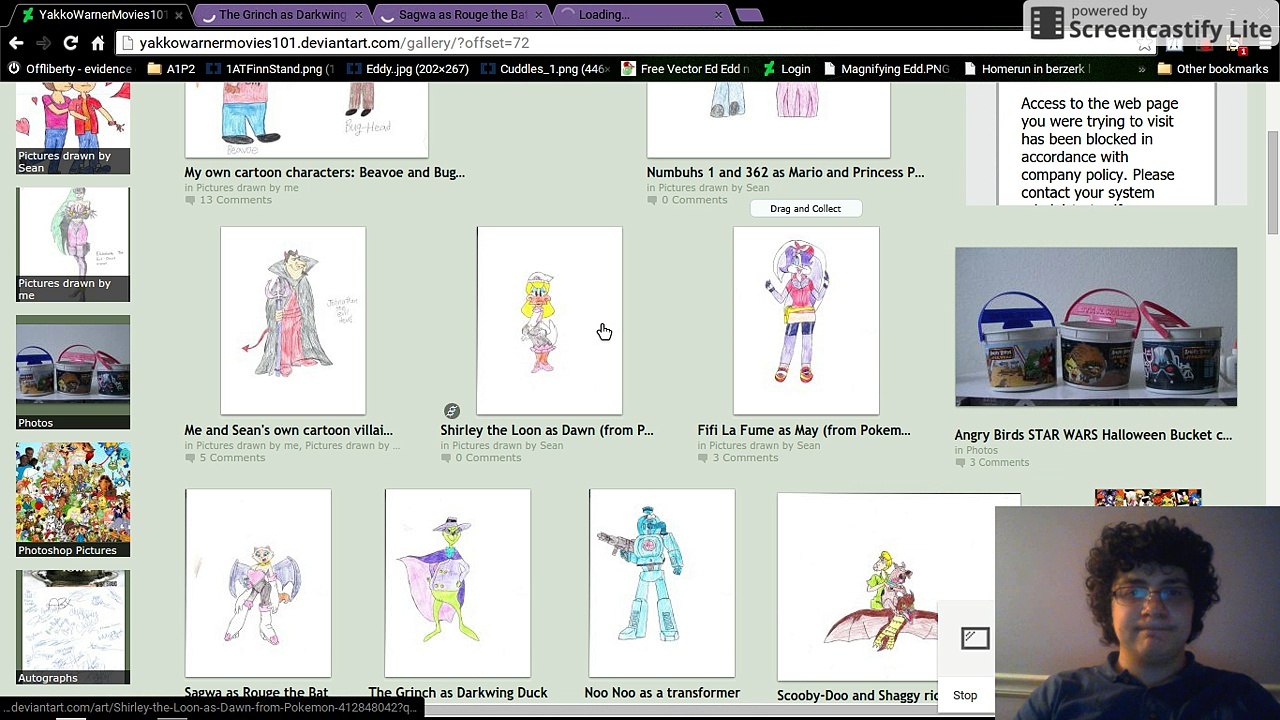
Task: Click the 'Photos' category link under Angry Birds
Action: (981, 451)
